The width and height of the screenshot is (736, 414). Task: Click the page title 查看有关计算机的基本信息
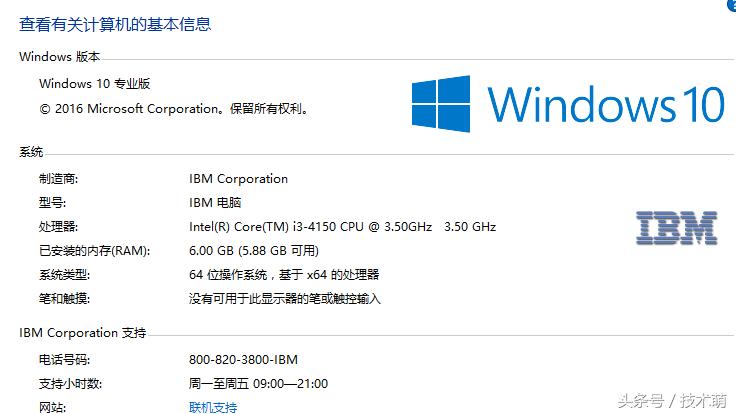coord(115,23)
